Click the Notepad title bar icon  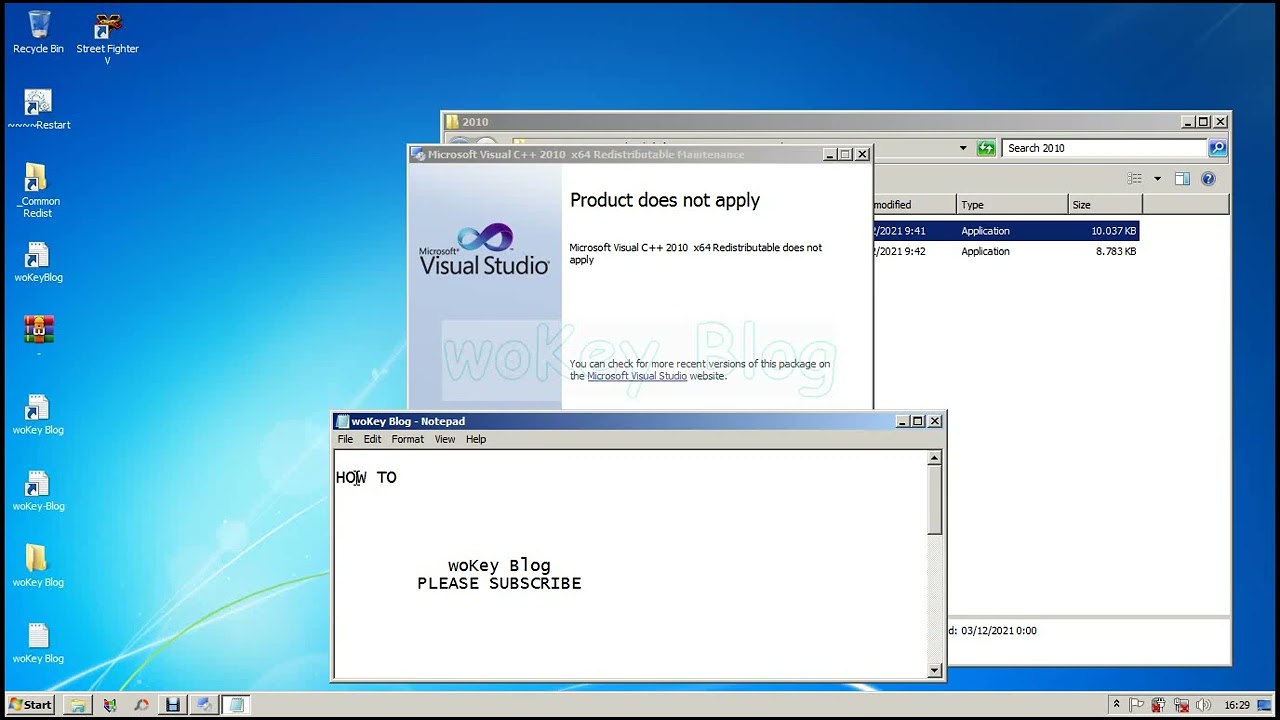click(x=343, y=421)
